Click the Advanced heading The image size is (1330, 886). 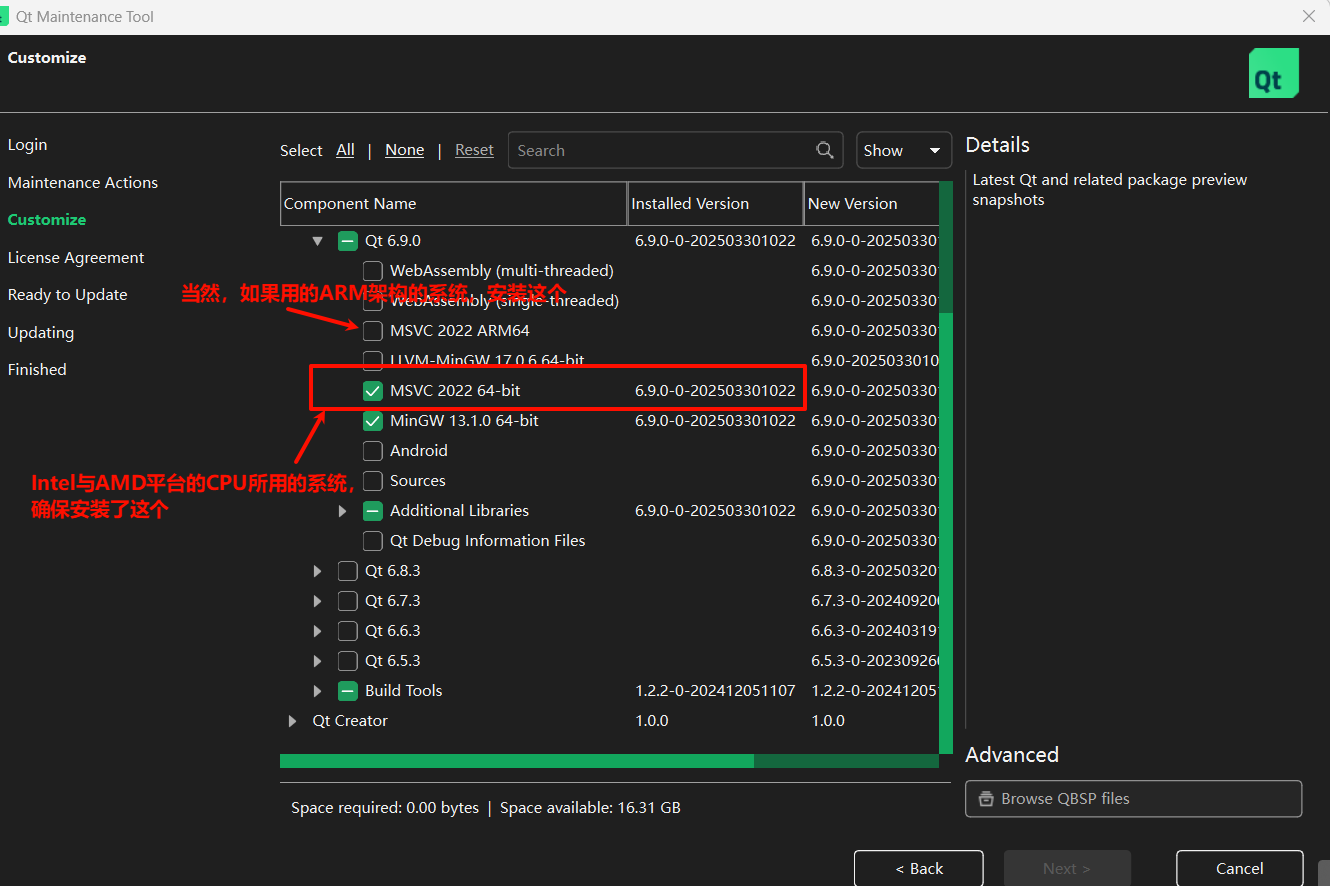point(1012,755)
